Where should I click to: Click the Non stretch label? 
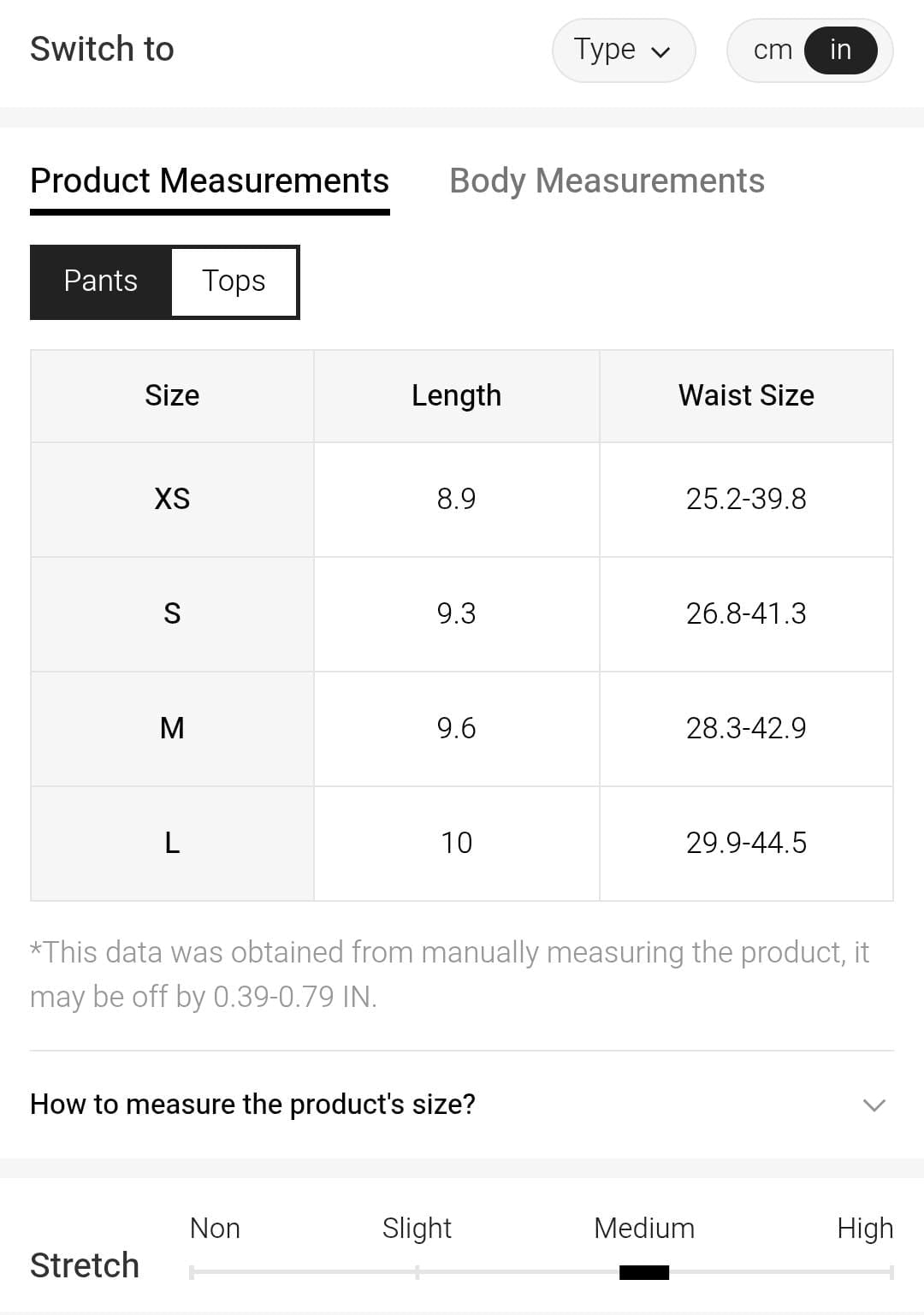coord(215,1229)
